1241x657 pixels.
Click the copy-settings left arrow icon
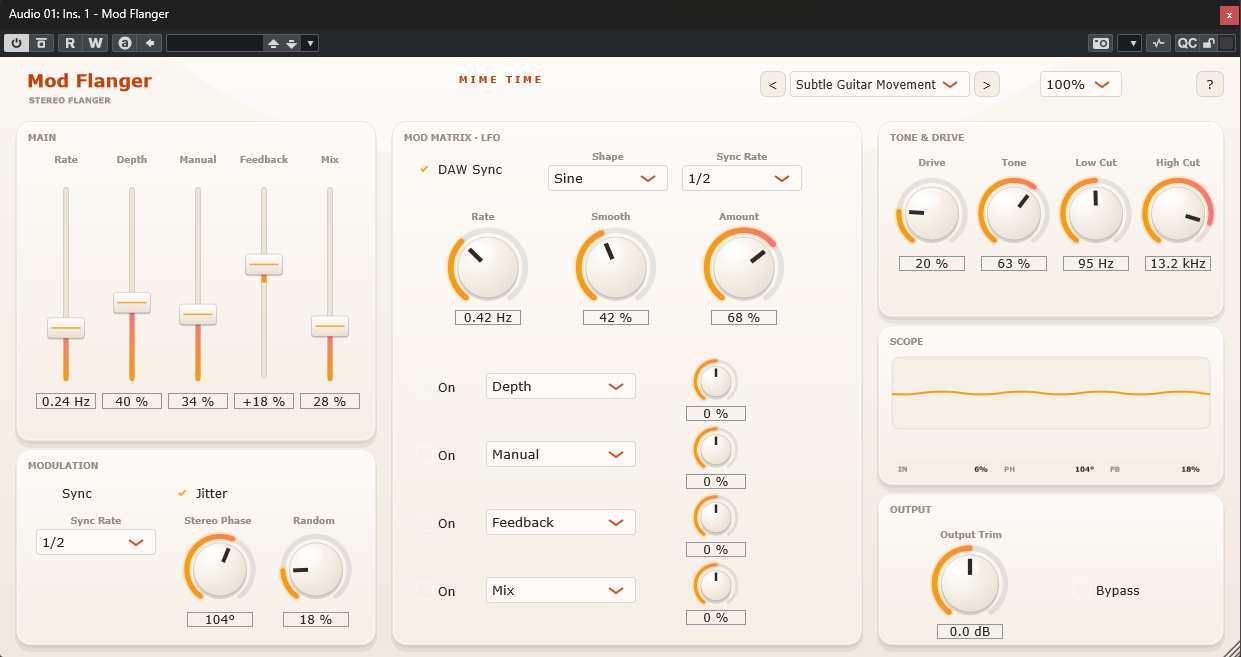pyautogui.click(x=150, y=43)
